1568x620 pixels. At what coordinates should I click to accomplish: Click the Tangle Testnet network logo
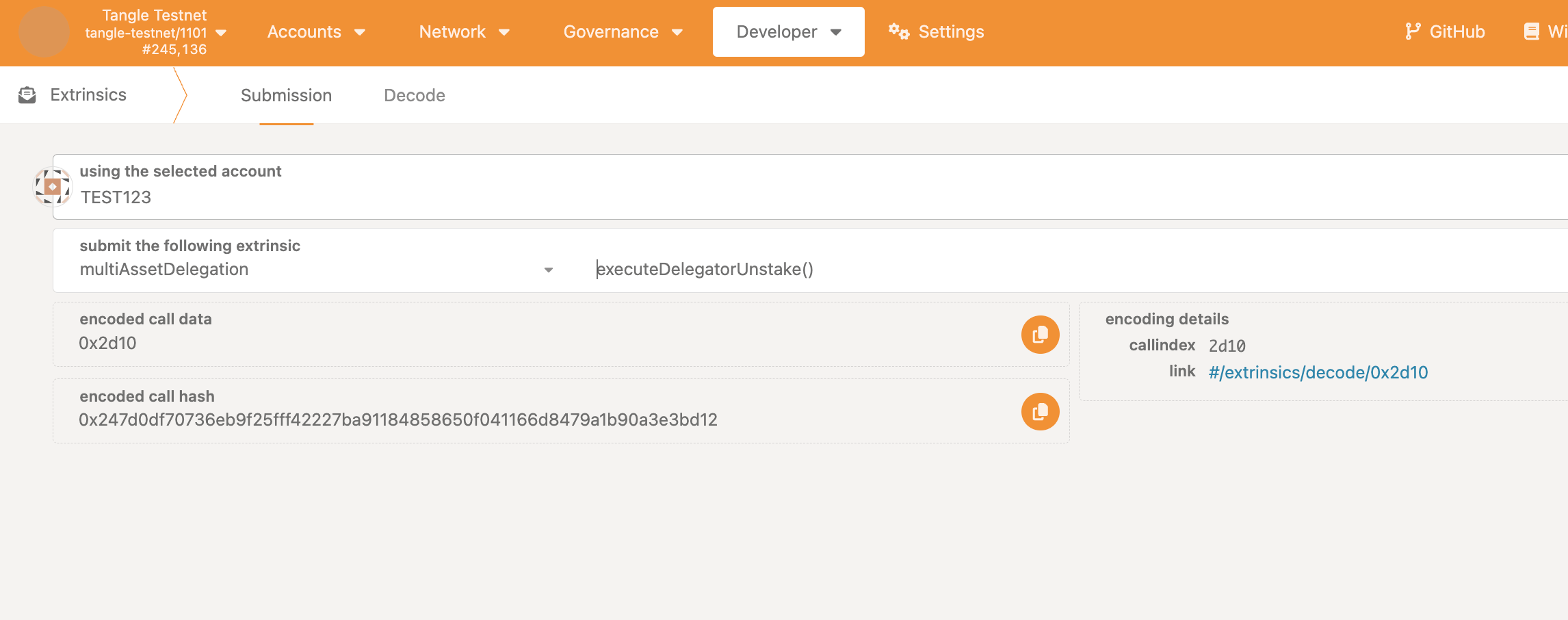(x=44, y=31)
